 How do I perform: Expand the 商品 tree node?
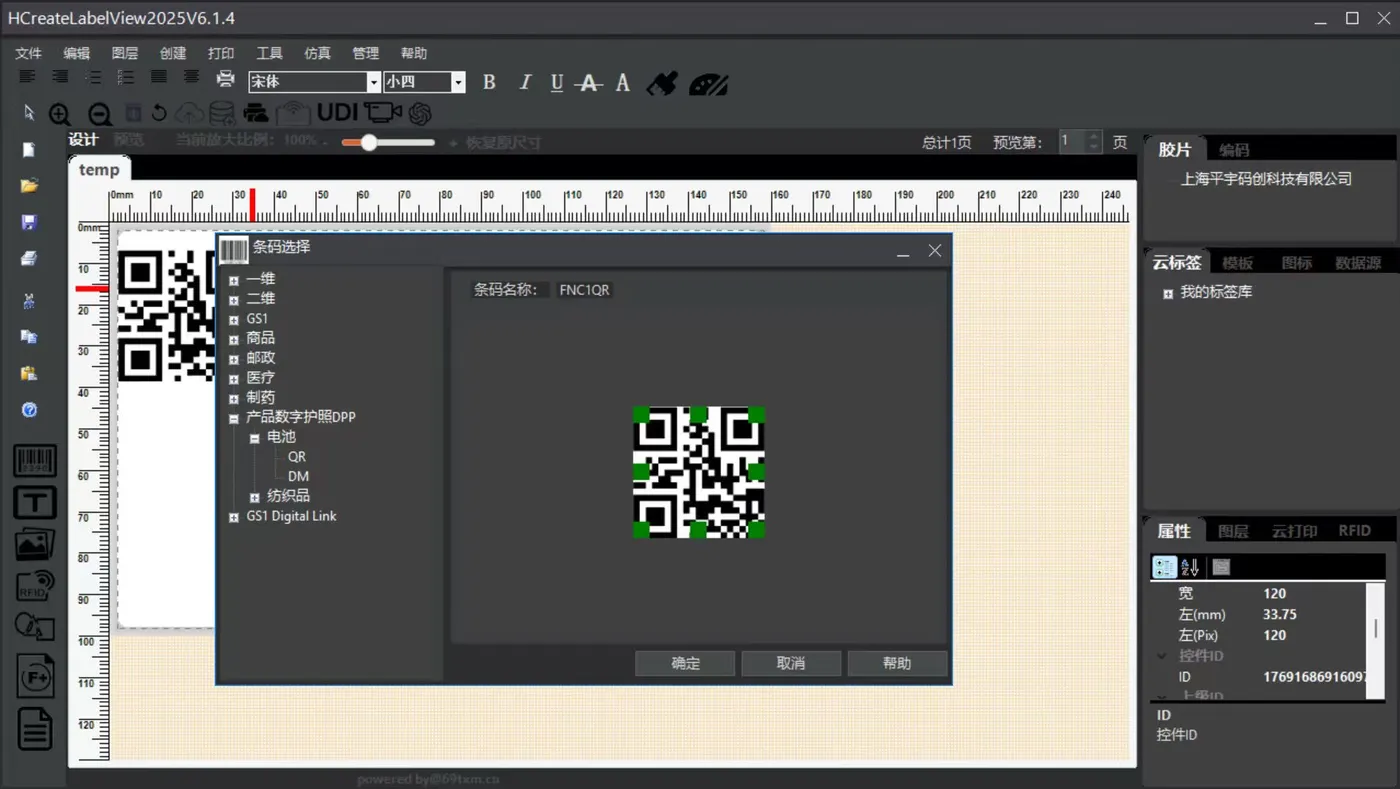[x=234, y=339]
